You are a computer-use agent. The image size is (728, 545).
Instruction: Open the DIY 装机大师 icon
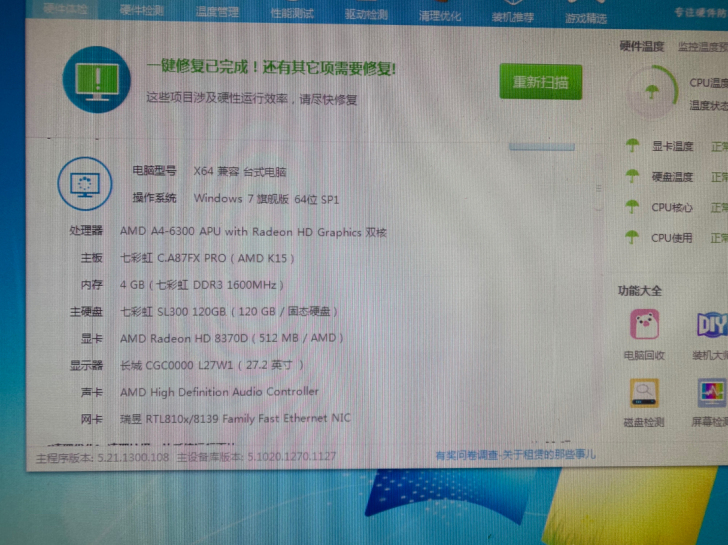(x=712, y=324)
